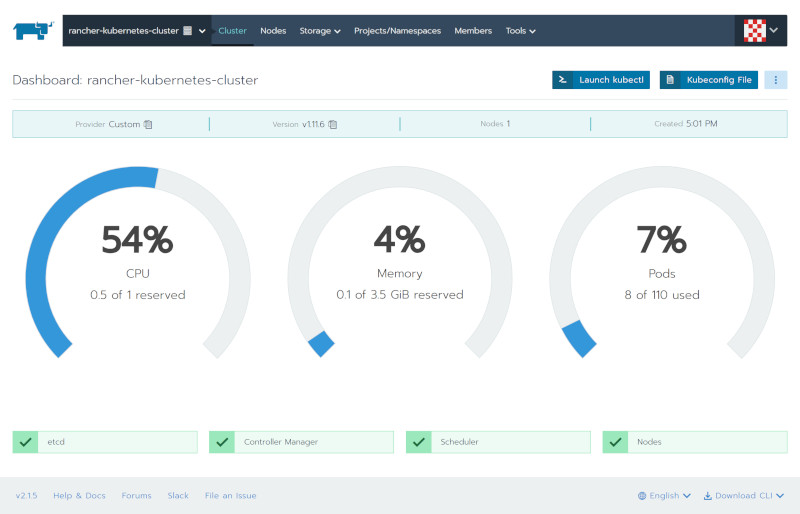800x514 pixels.
Task: Click the '8 of 110 used' text
Action: (662, 295)
